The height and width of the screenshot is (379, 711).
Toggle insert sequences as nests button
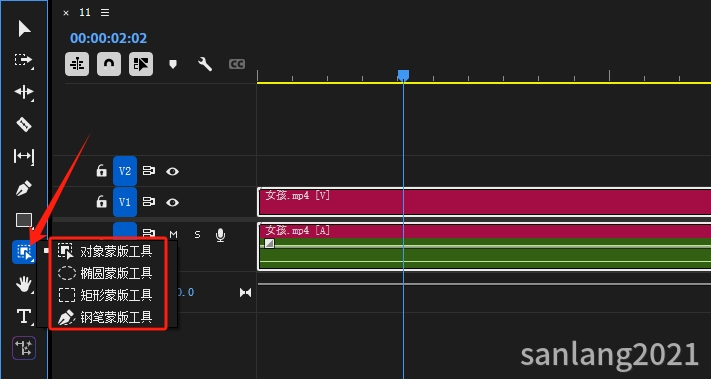[77, 64]
